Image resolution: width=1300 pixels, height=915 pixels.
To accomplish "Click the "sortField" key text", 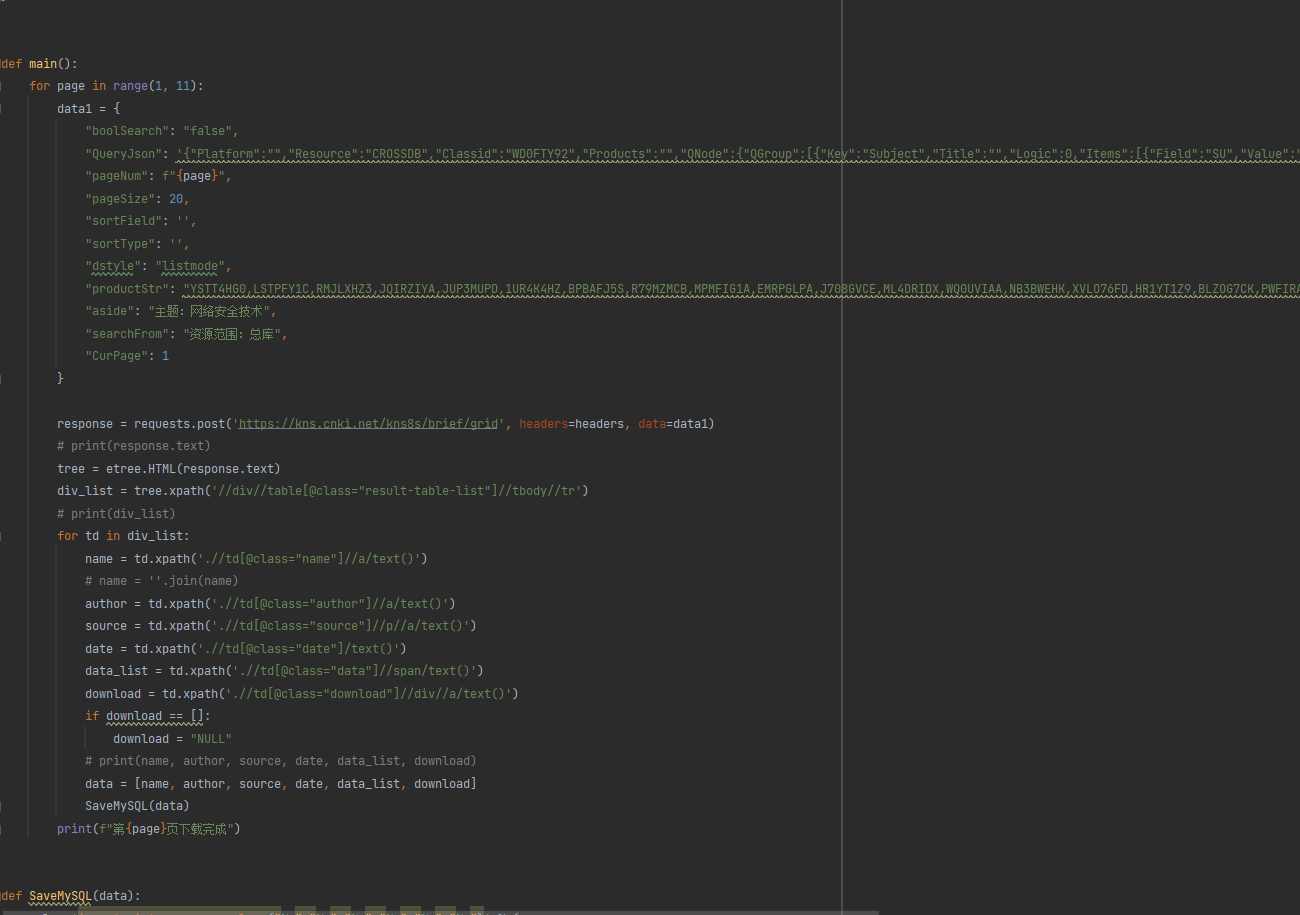I will coord(123,221).
